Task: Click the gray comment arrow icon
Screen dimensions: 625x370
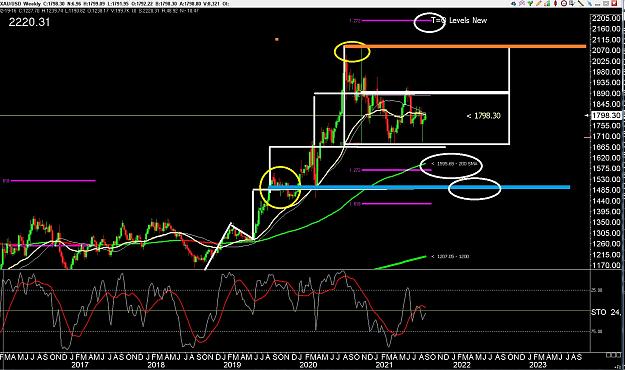Action: (572, 3)
